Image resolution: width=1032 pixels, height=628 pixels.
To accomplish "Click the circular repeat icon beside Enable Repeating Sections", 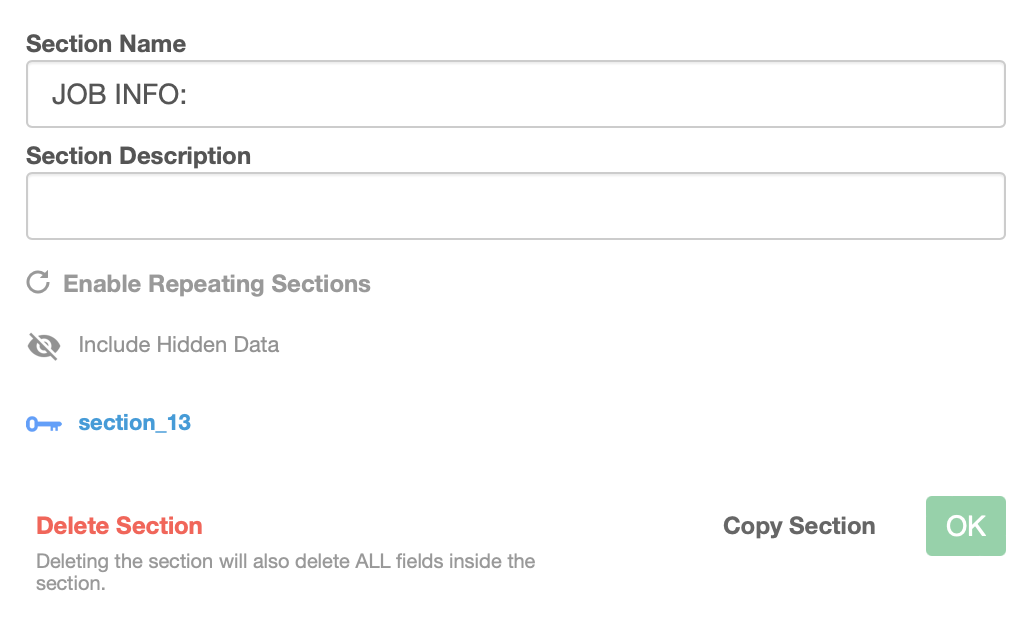I will point(37,283).
